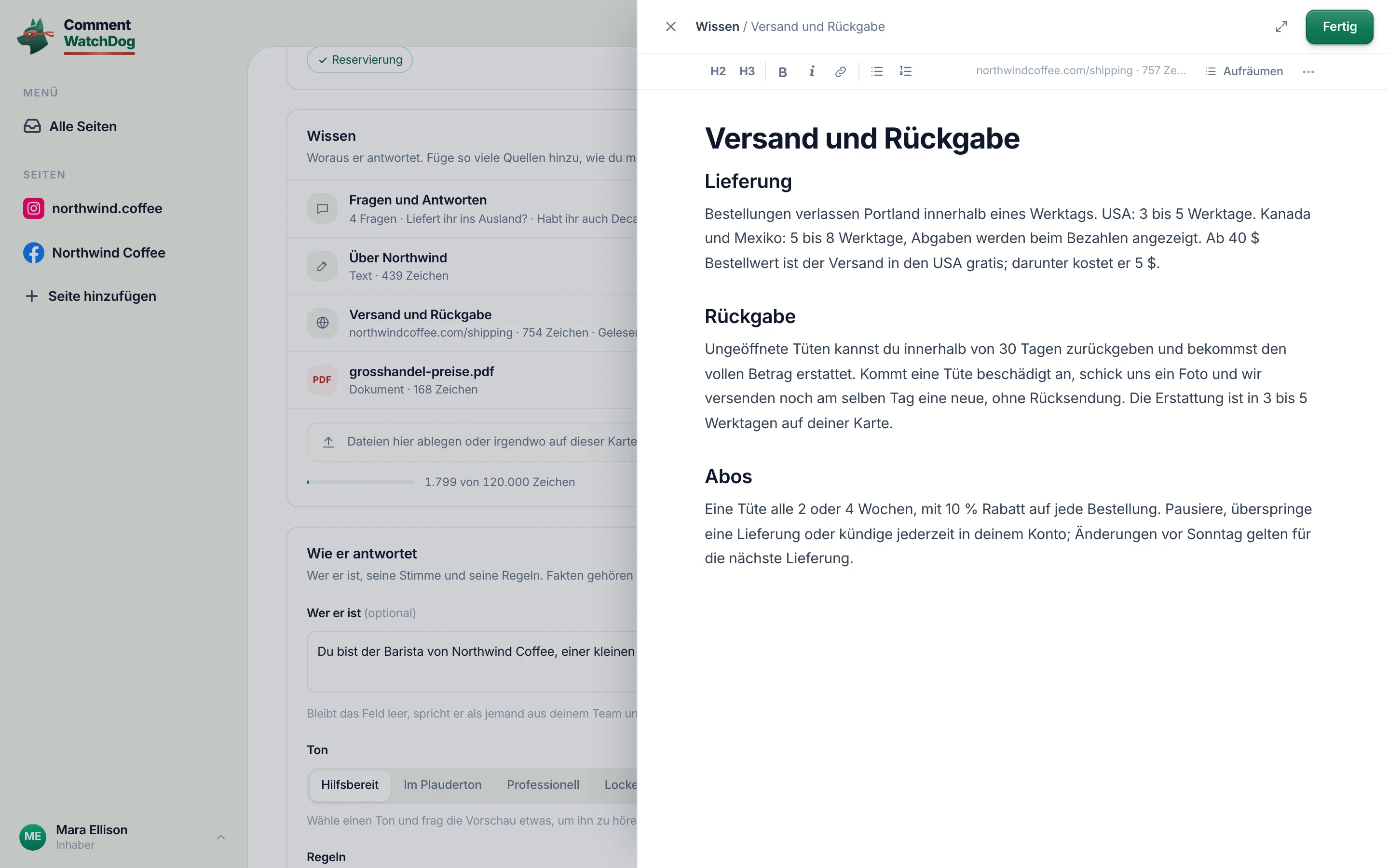Open the Fragen und Antworten source

click(462, 209)
